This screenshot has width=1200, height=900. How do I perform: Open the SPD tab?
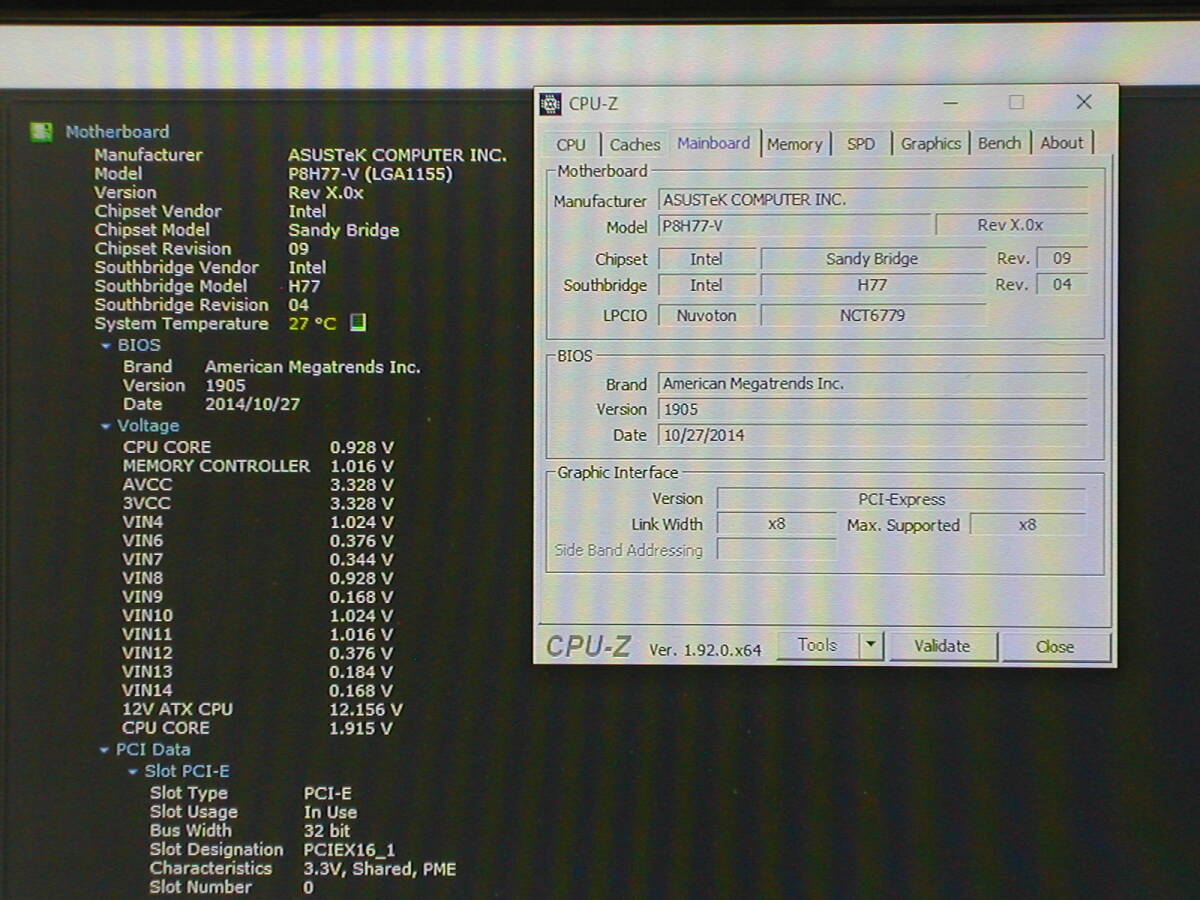[x=860, y=144]
